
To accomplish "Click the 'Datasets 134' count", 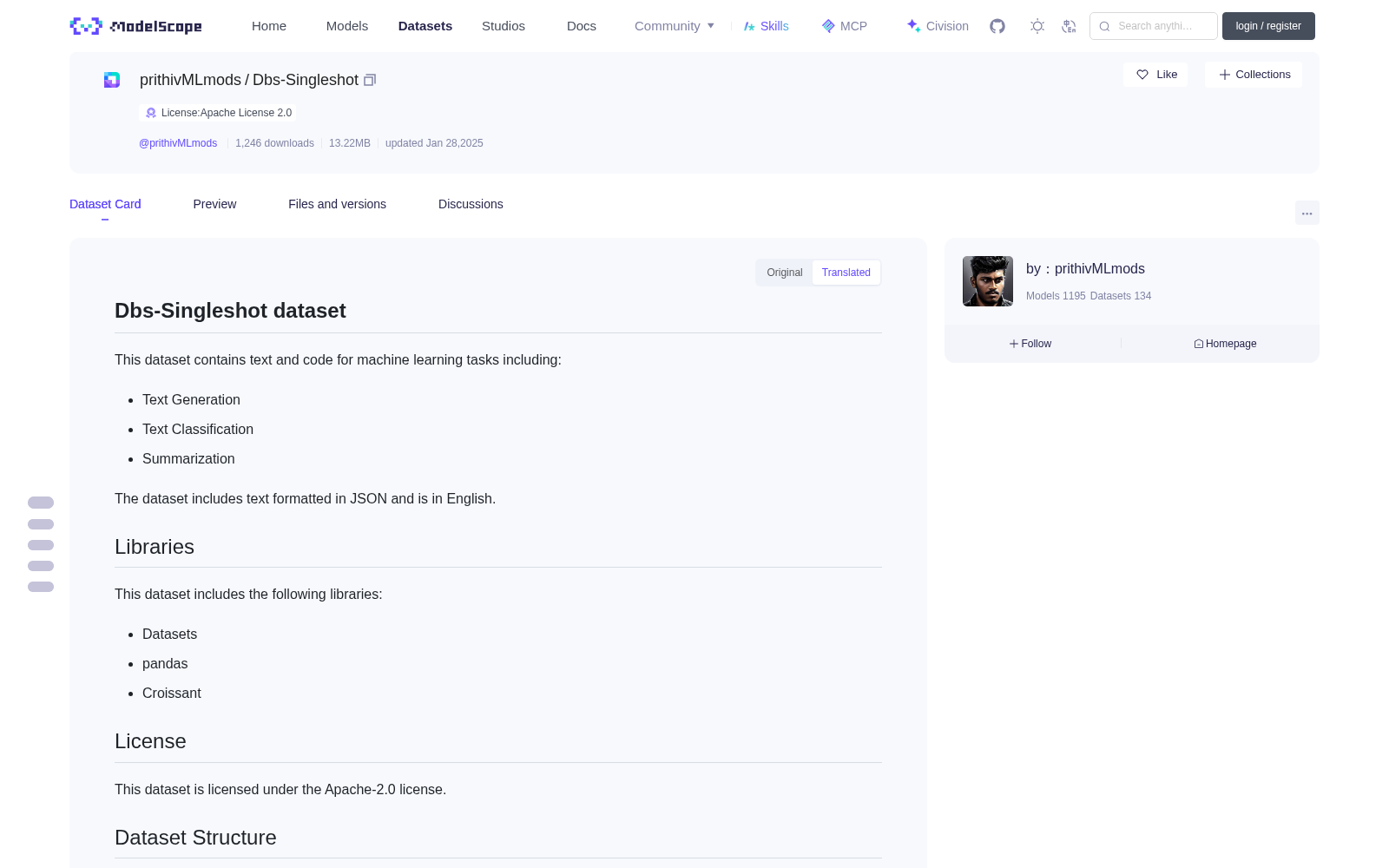I will pyautogui.click(x=1121, y=296).
